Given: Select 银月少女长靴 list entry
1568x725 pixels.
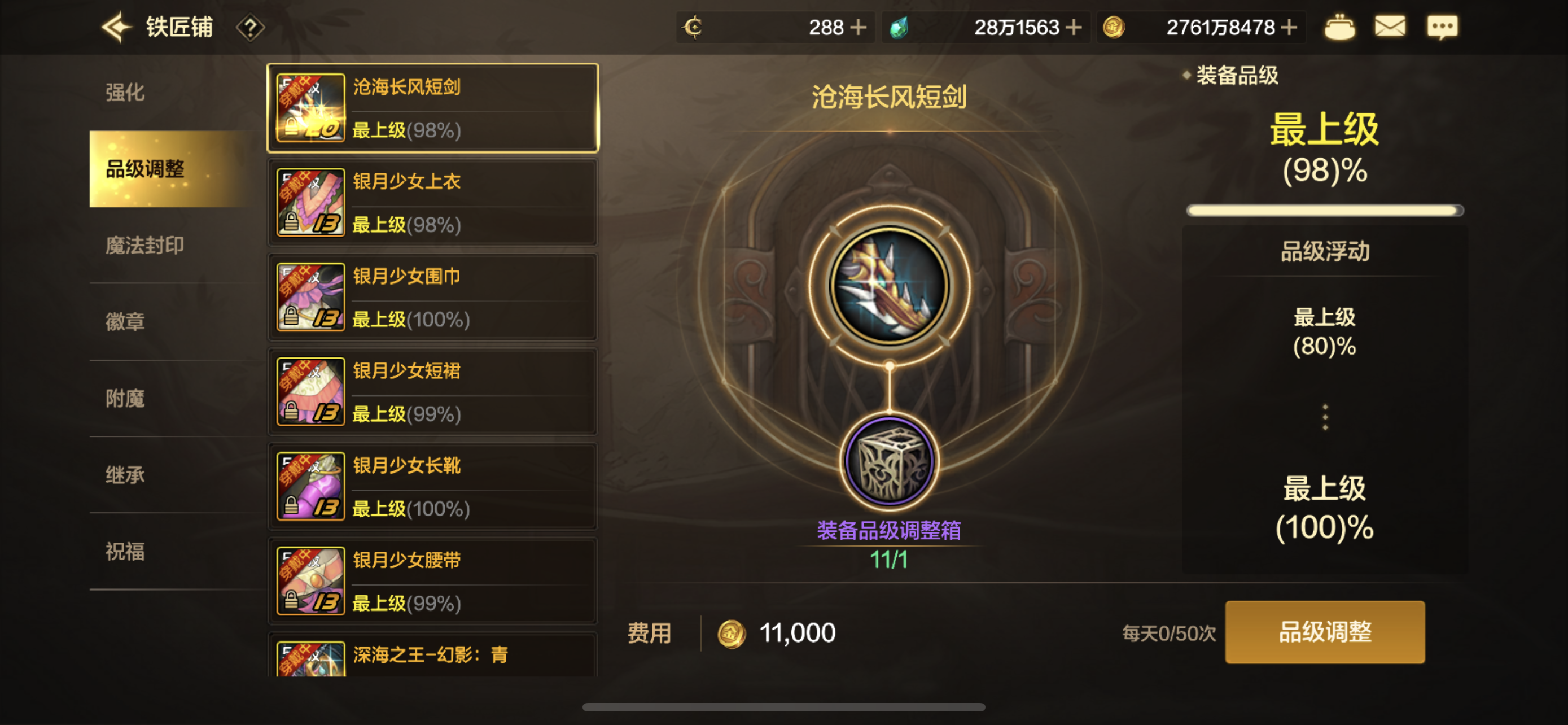Looking at the screenshot, I should point(433,486).
